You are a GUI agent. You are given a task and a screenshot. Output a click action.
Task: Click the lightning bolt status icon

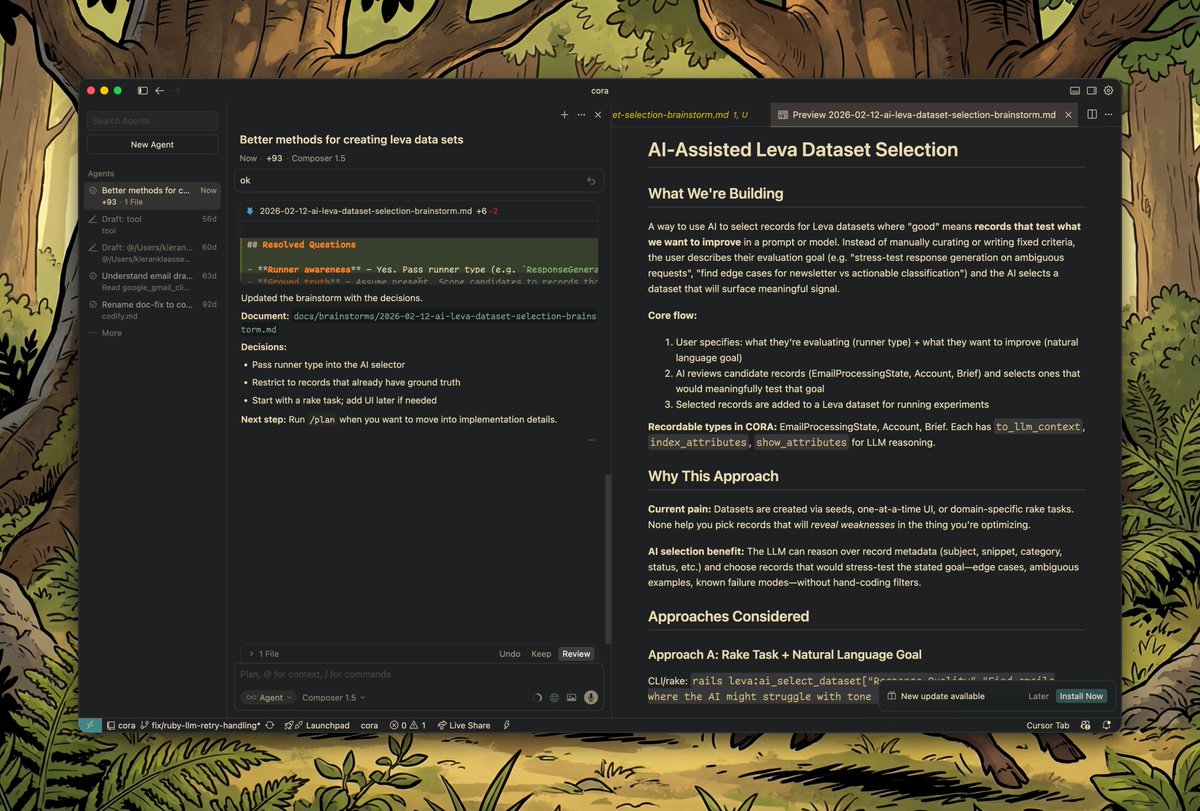507,725
